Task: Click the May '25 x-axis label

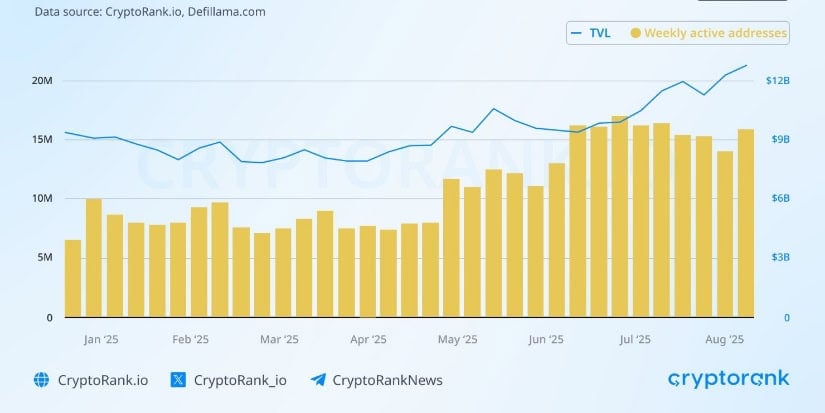Action: pos(458,339)
